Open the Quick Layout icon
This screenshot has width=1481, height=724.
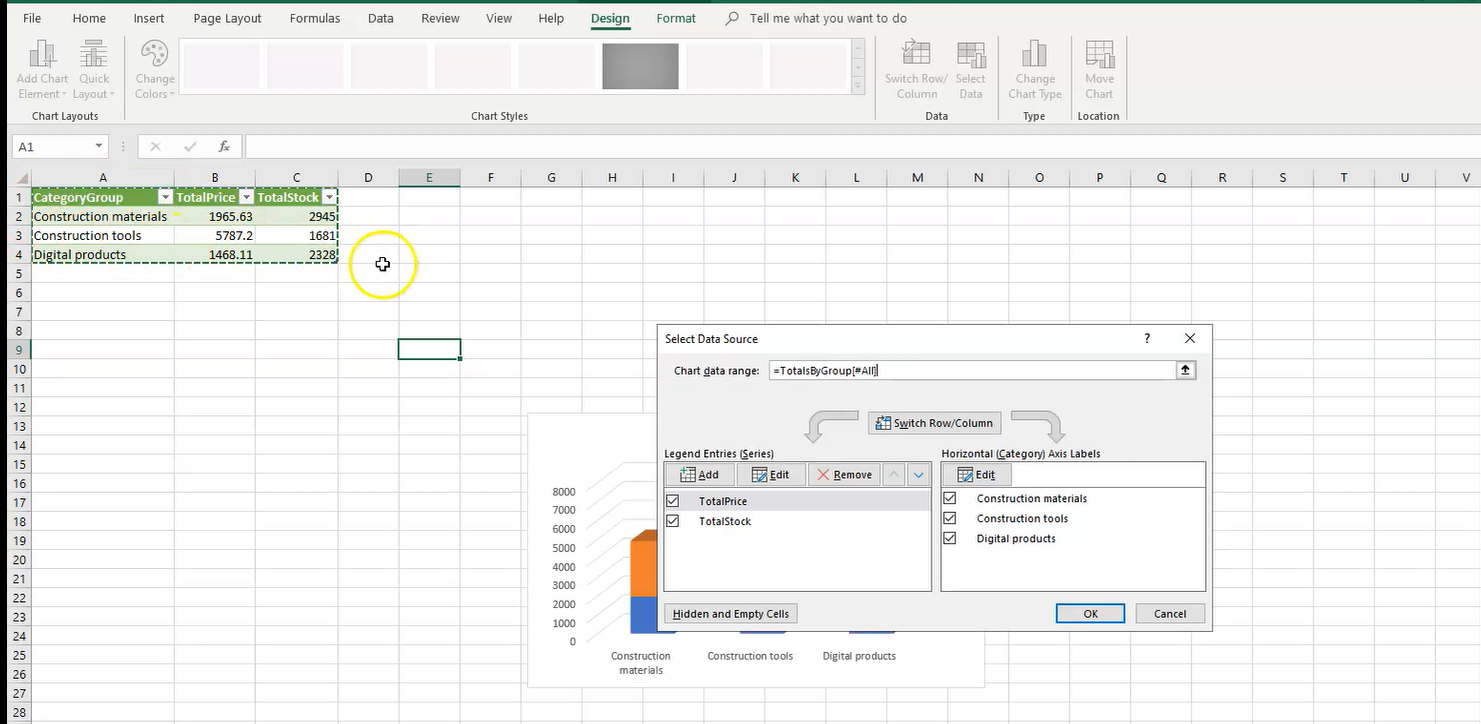[94, 55]
